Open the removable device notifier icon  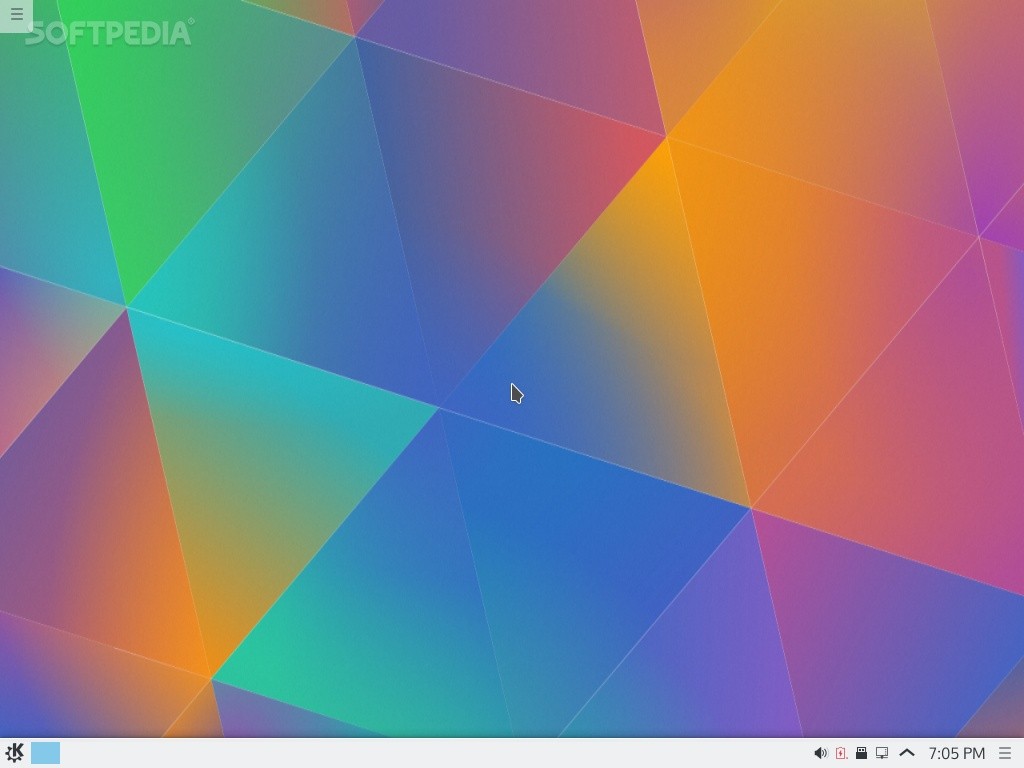[861, 753]
